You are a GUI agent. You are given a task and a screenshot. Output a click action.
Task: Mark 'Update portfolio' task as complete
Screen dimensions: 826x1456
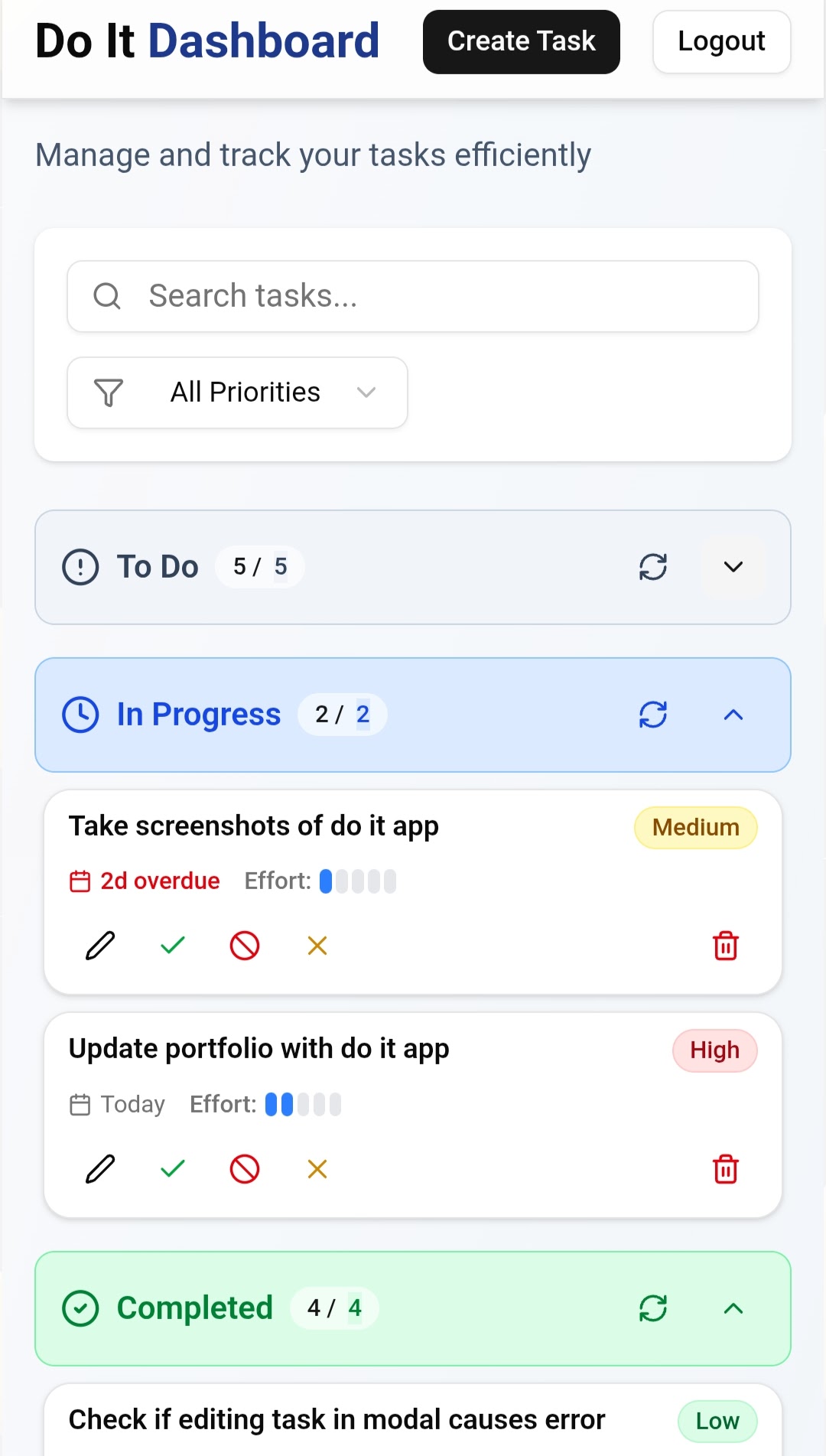click(x=173, y=1168)
